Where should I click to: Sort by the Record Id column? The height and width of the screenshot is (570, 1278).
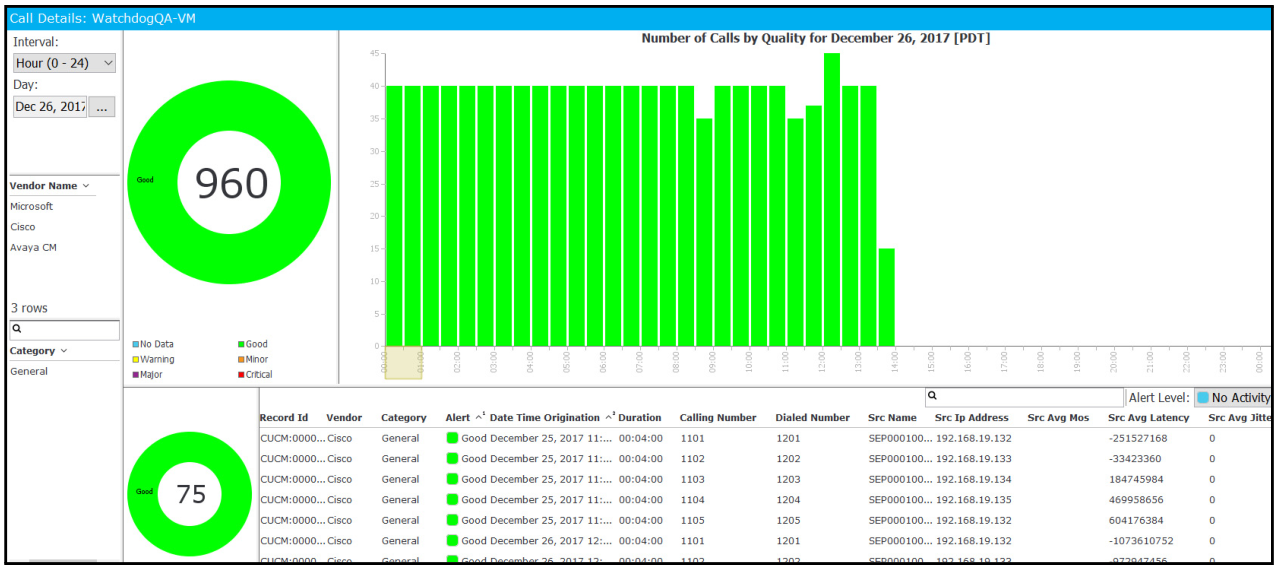284,418
